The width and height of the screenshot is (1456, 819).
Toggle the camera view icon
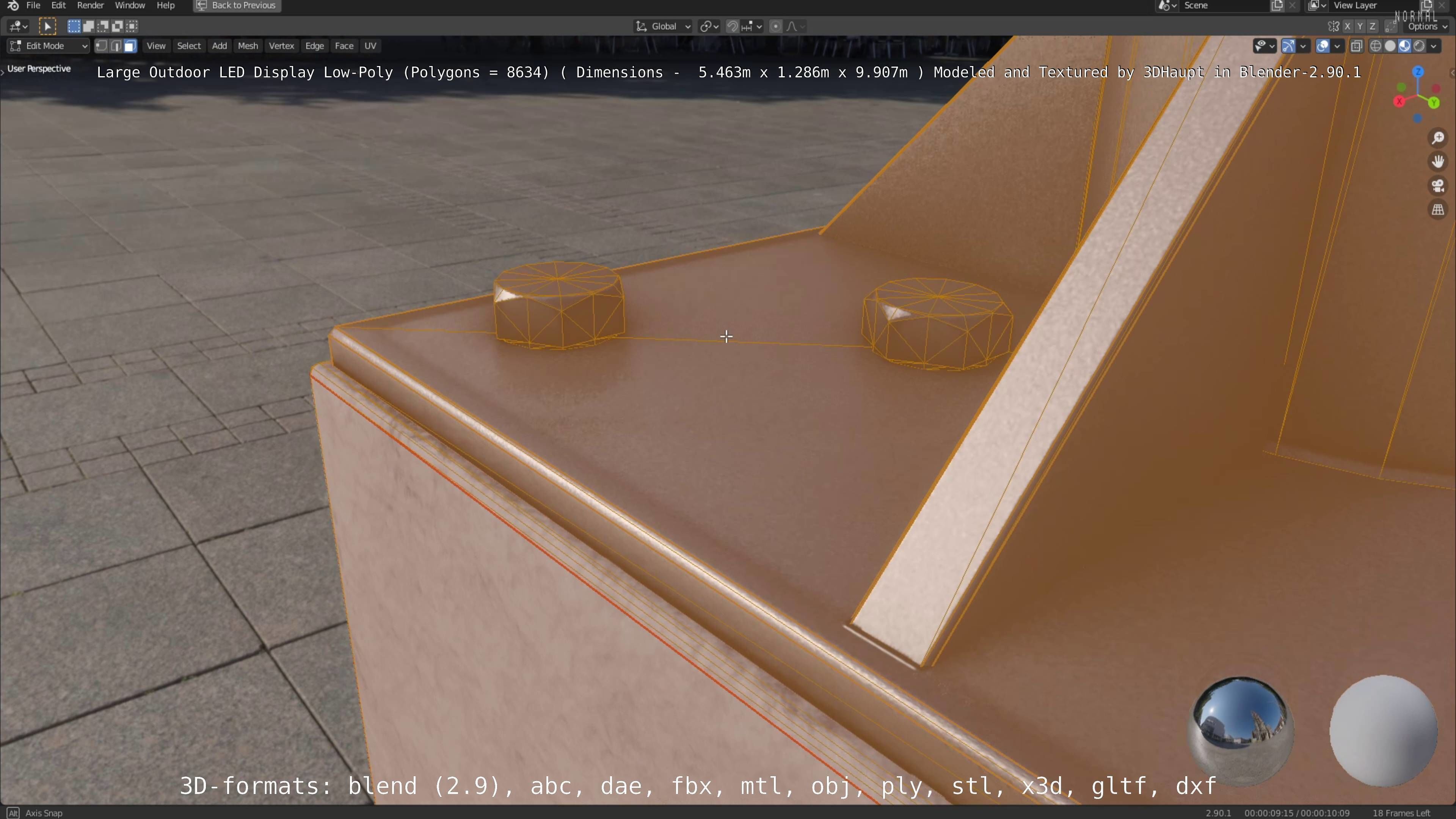[1438, 186]
